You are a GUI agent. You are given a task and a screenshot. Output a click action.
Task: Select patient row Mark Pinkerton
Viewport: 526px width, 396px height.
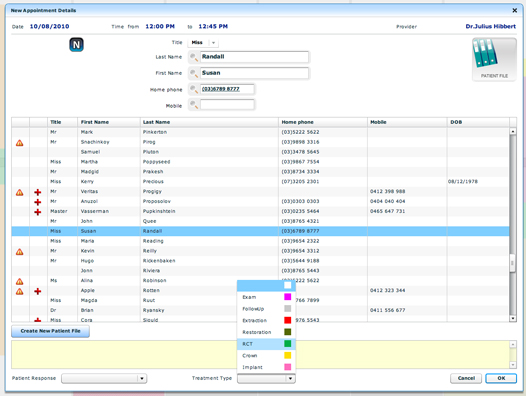260,132
